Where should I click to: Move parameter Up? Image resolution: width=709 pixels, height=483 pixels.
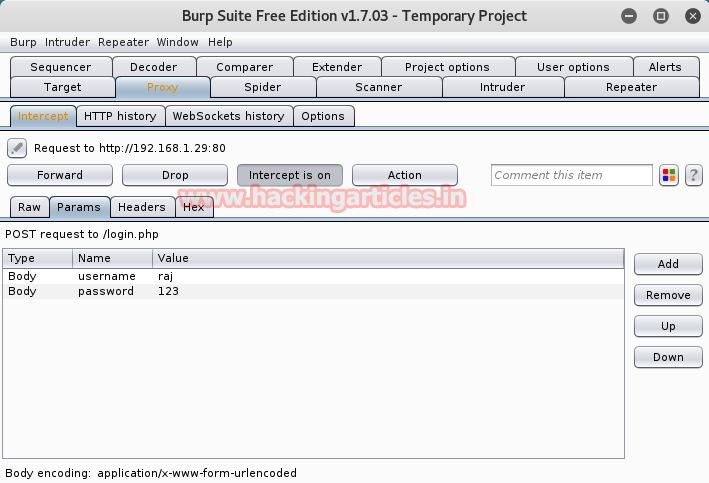[x=668, y=326]
